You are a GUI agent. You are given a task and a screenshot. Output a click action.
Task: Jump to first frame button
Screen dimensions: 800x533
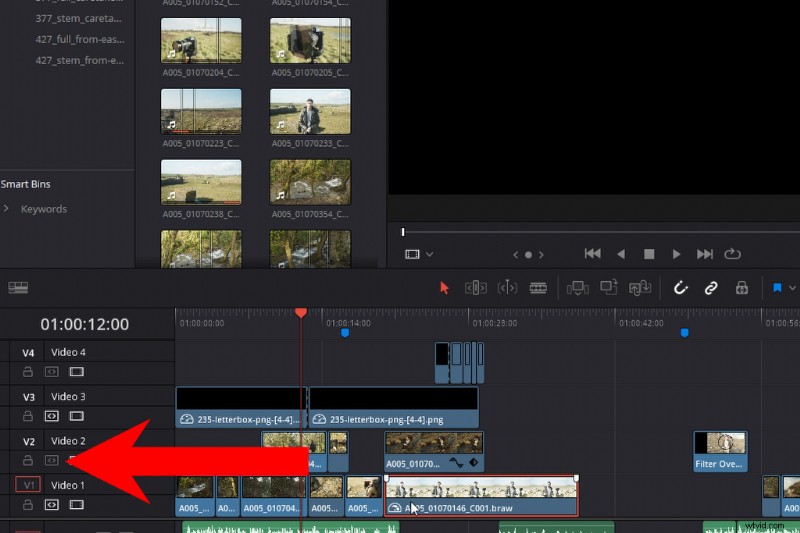[592, 253]
